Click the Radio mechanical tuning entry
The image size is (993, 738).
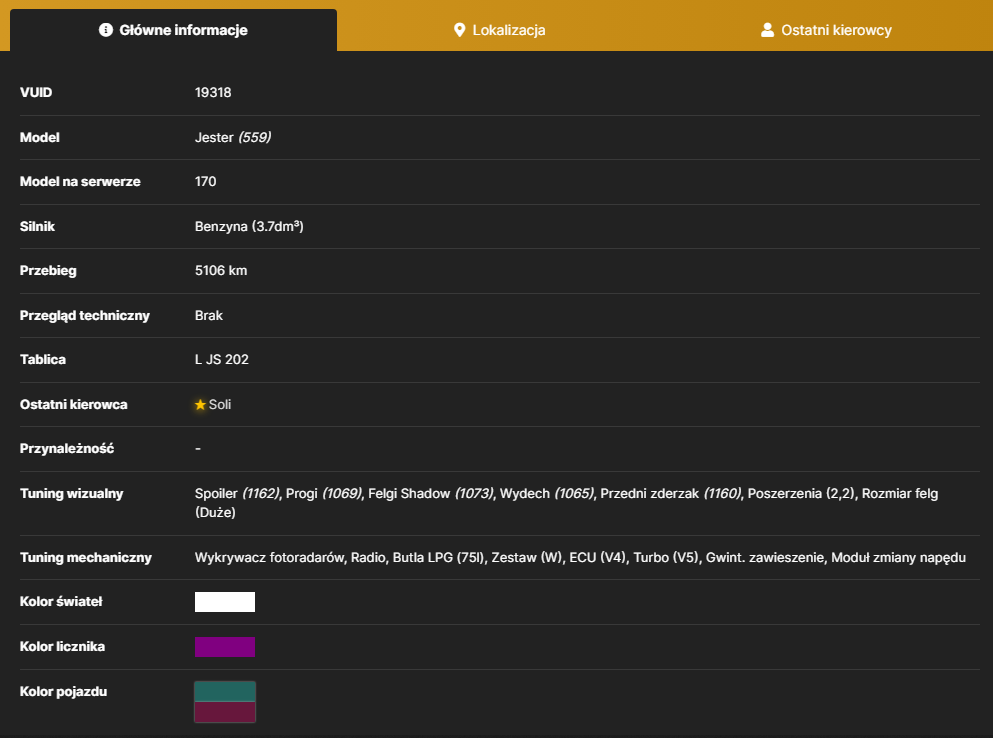coord(368,557)
